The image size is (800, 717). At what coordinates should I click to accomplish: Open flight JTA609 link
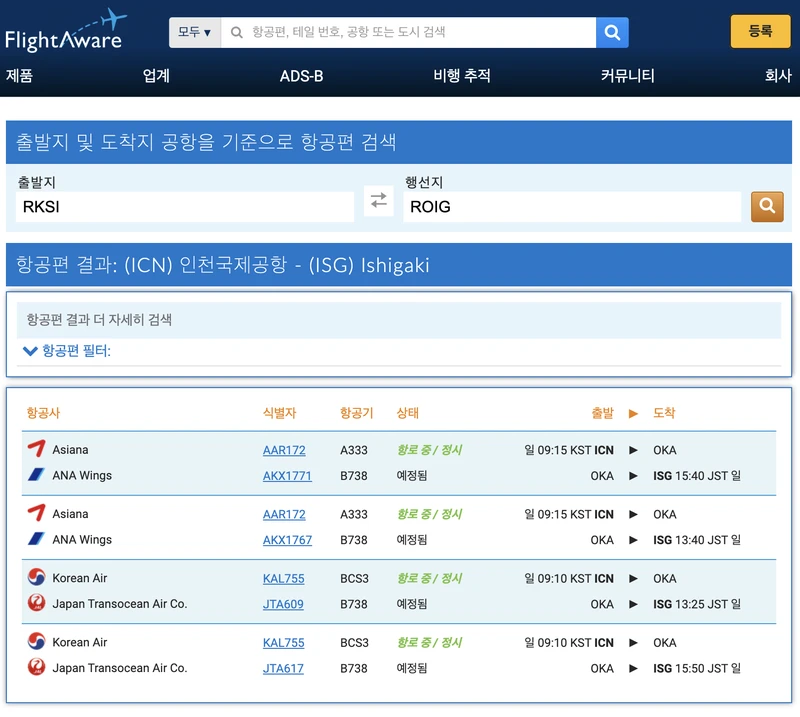[283, 604]
